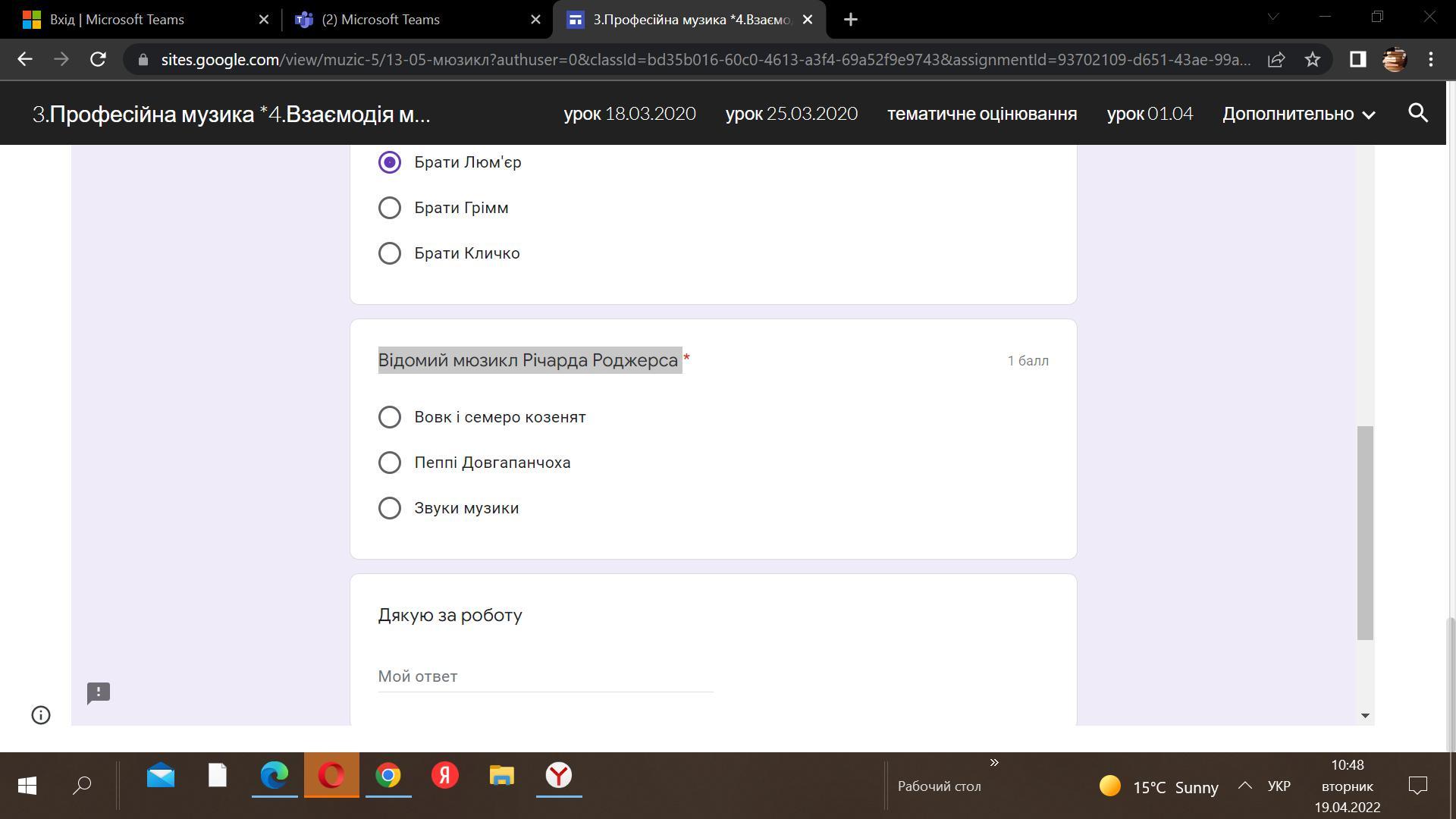1456x819 pixels.
Task: Open the урок 25.03.2020 link
Action: pos(791,114)
